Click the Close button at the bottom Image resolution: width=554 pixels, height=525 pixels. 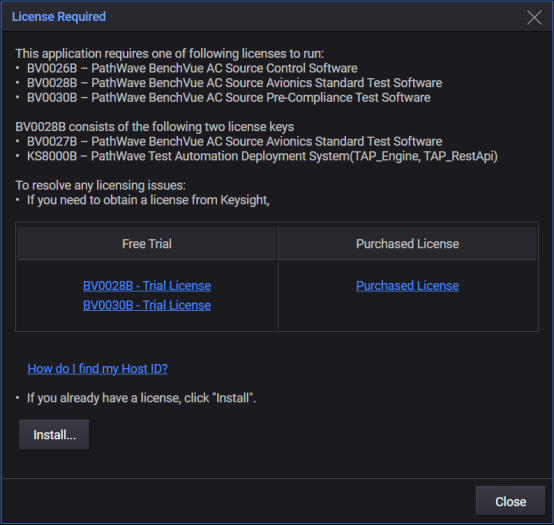511,502
